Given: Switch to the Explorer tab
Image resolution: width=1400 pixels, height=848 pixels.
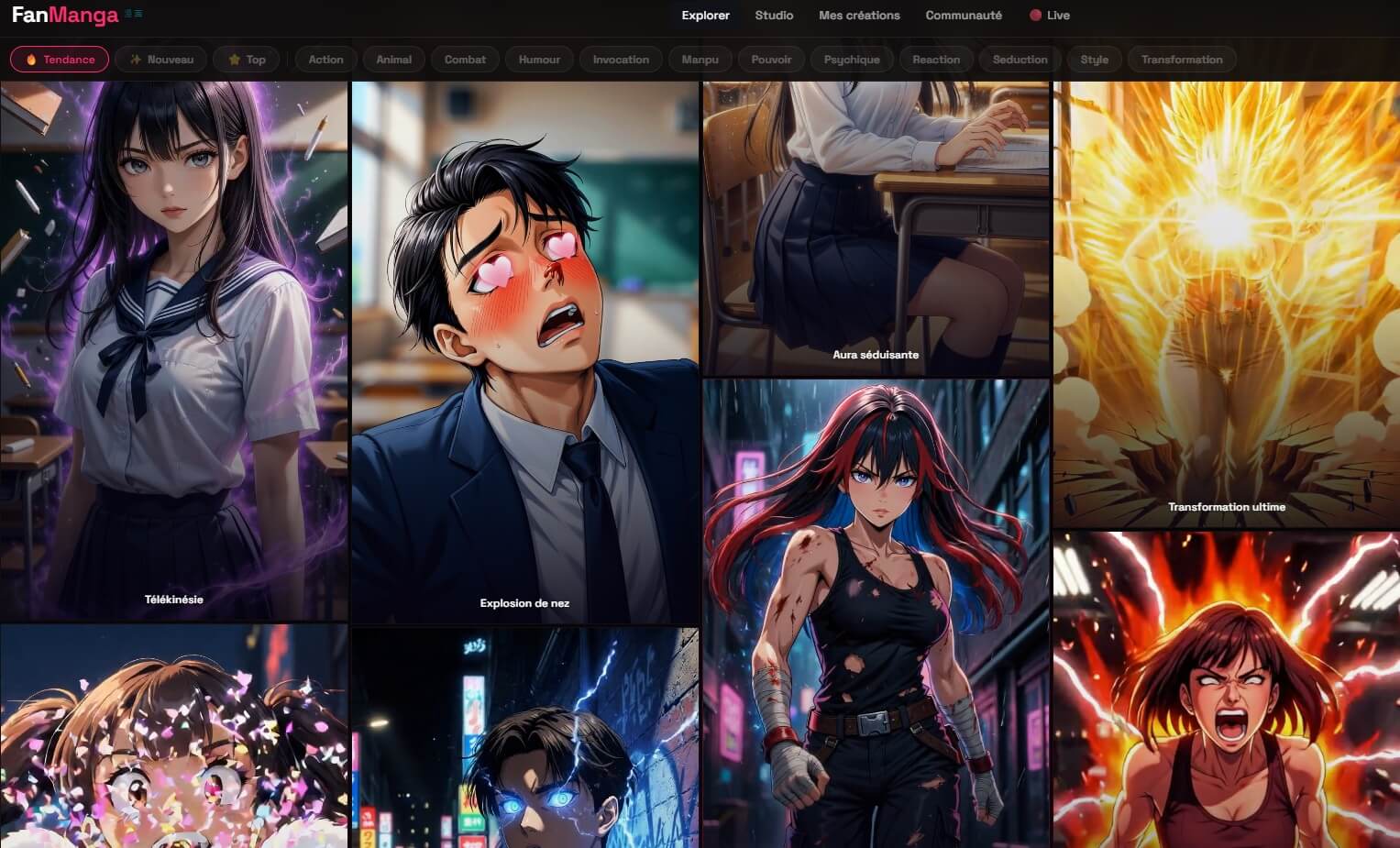Looking at the screenshot, I should [705, 16].
